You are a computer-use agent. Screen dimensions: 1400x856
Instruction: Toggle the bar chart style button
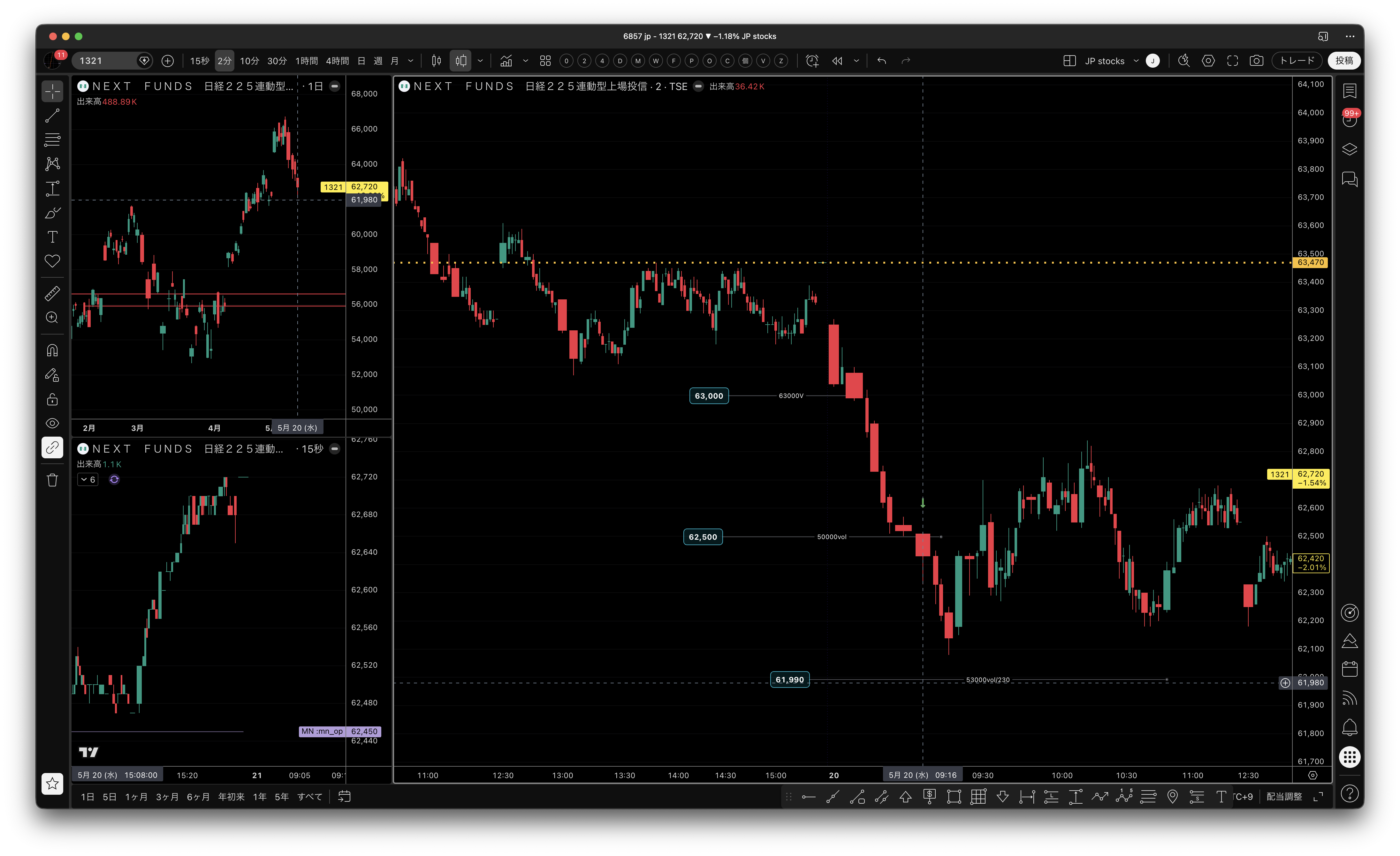coord(436,61)
